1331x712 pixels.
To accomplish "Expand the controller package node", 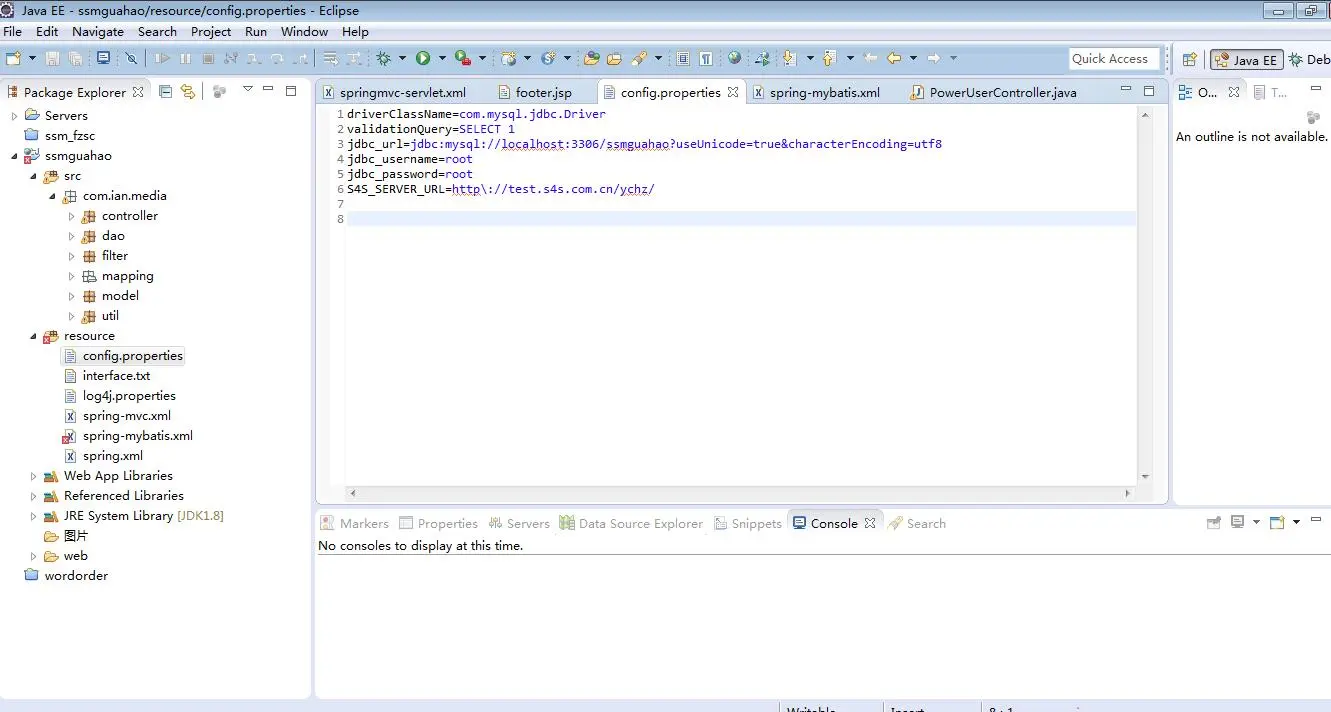I will pos(71,216).
